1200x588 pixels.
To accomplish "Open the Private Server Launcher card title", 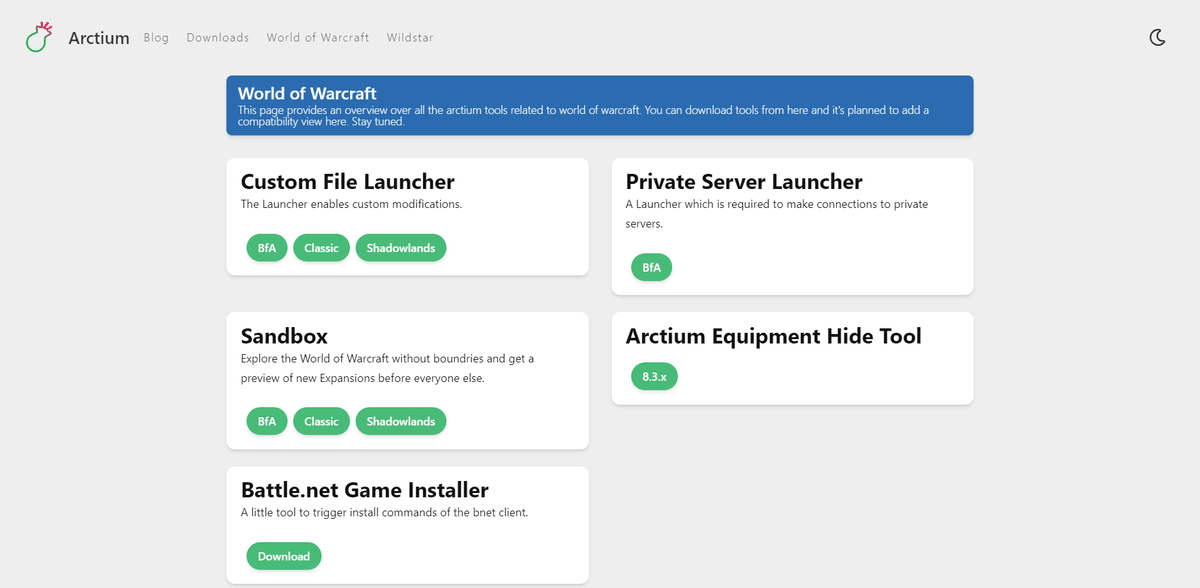I will click(744, 182).
